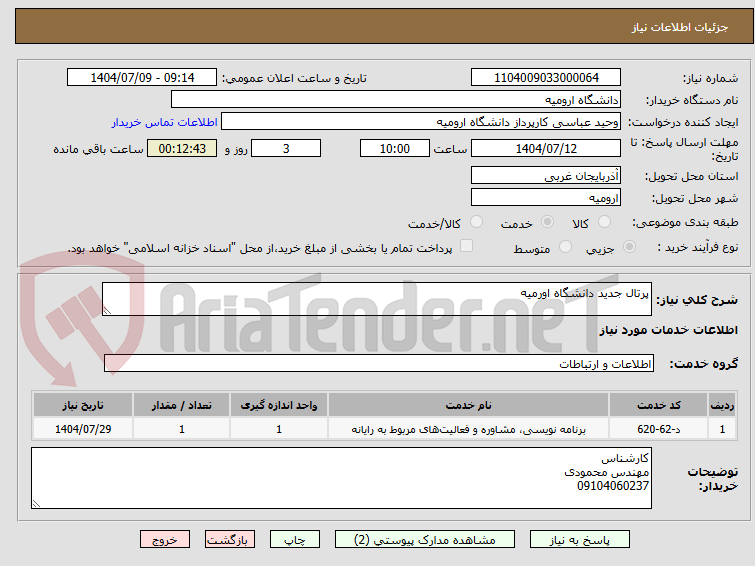
Task: Click the شماره نیاز label
Action: [710, 78]
